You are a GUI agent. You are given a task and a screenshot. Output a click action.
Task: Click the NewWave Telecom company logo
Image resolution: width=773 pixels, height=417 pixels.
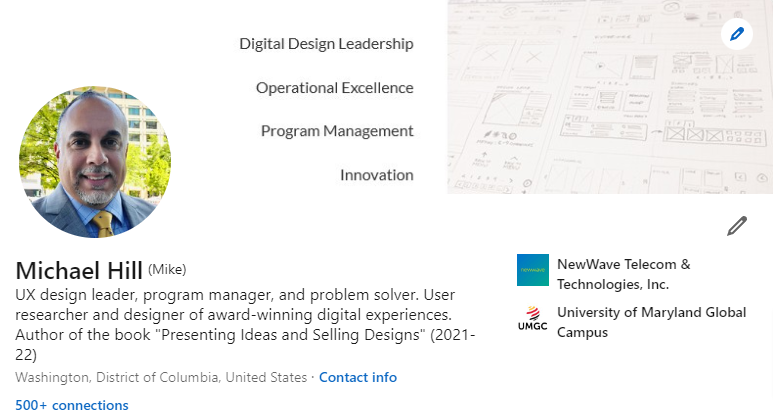point(533,270)
